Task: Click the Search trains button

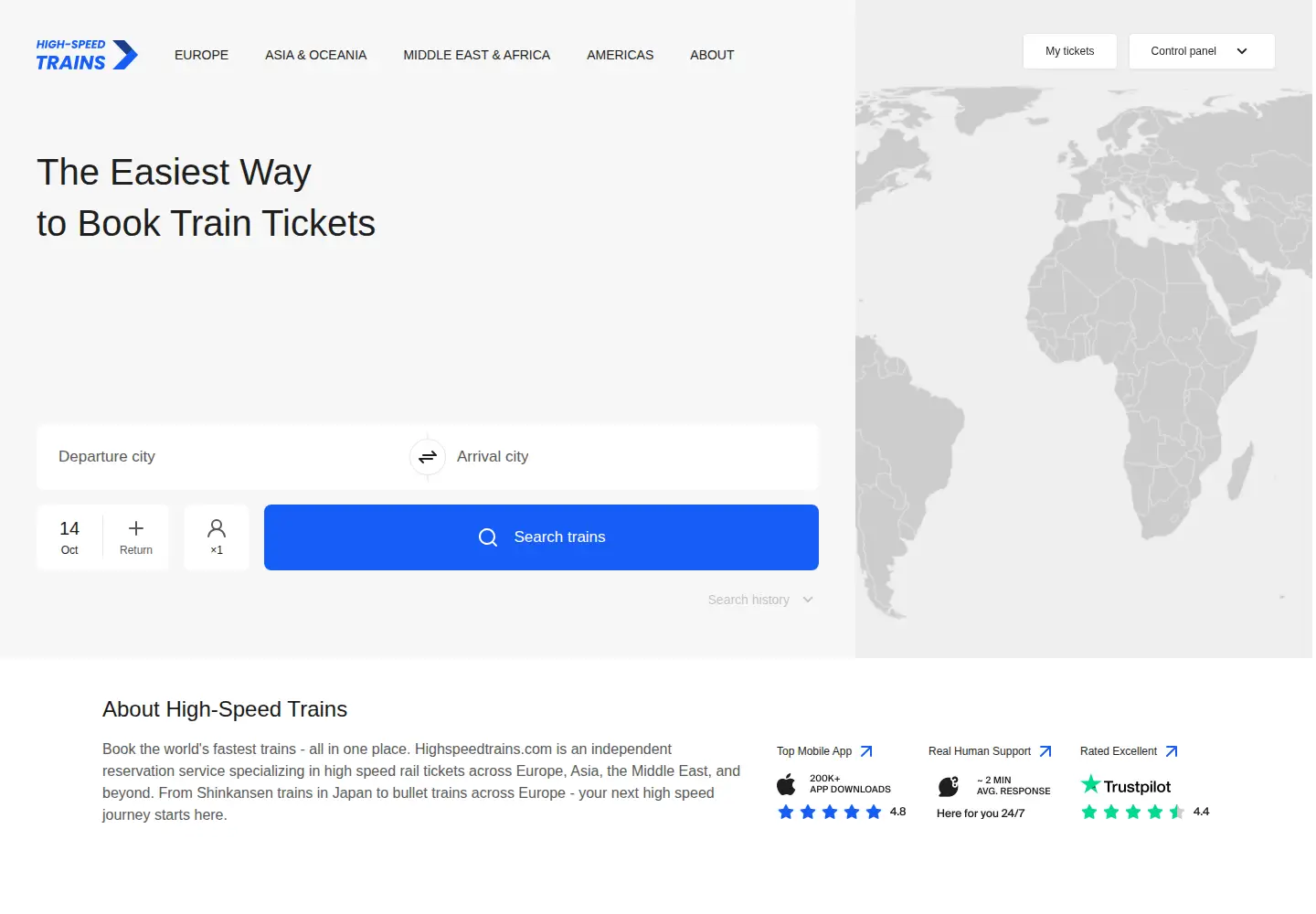Action: 541,537
